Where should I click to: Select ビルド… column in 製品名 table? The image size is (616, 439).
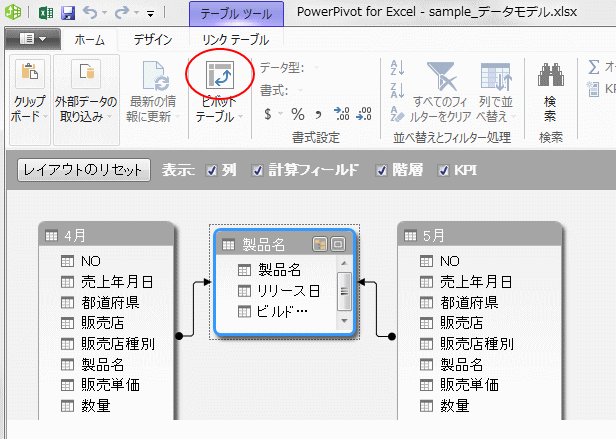point(273,312)
